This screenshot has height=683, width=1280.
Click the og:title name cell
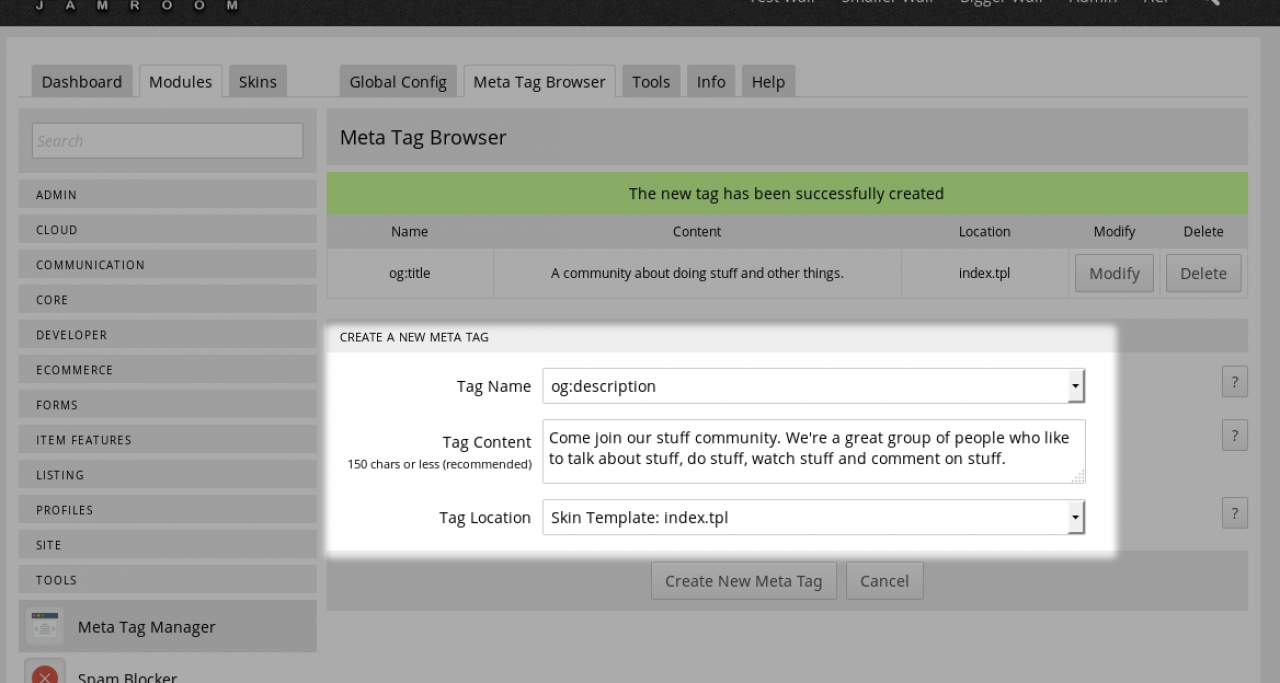[410, 273]
